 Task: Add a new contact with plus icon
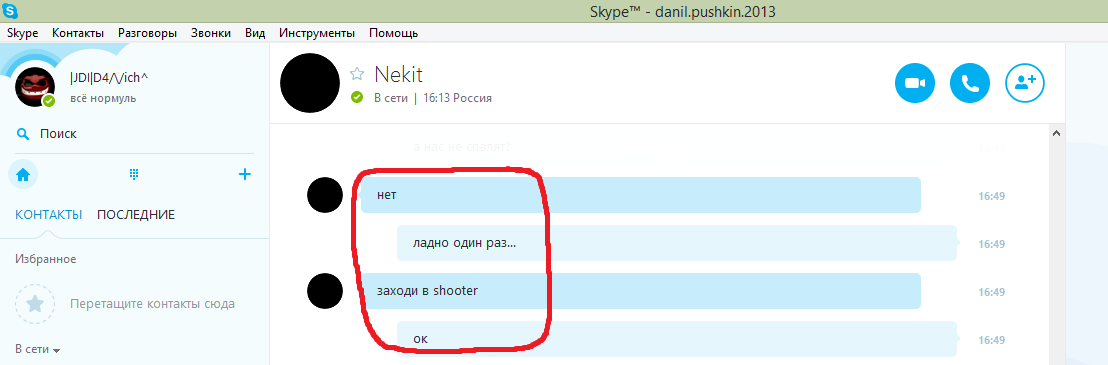coord(244,174)
